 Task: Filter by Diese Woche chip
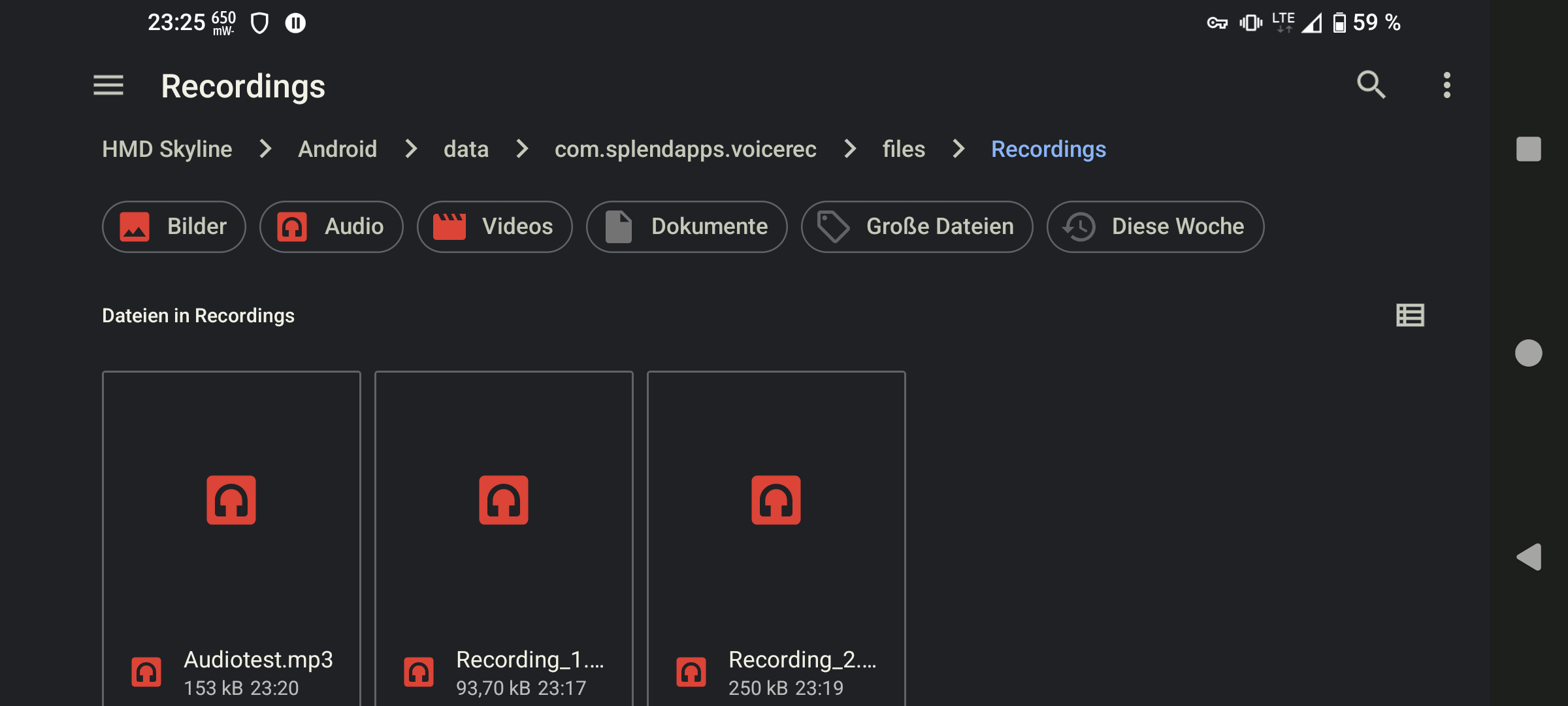click(x=1155, y=226)
